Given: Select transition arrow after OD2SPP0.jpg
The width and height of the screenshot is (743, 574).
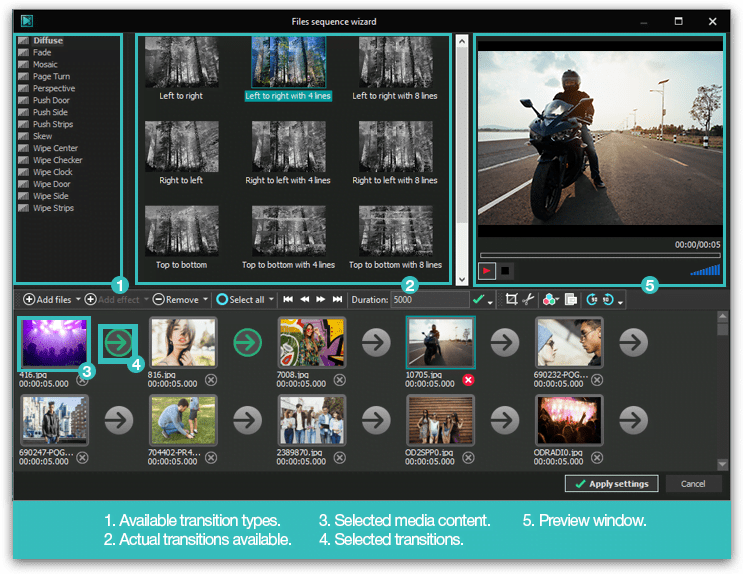Looking at the screenshot, I should [x=505, y=420].
